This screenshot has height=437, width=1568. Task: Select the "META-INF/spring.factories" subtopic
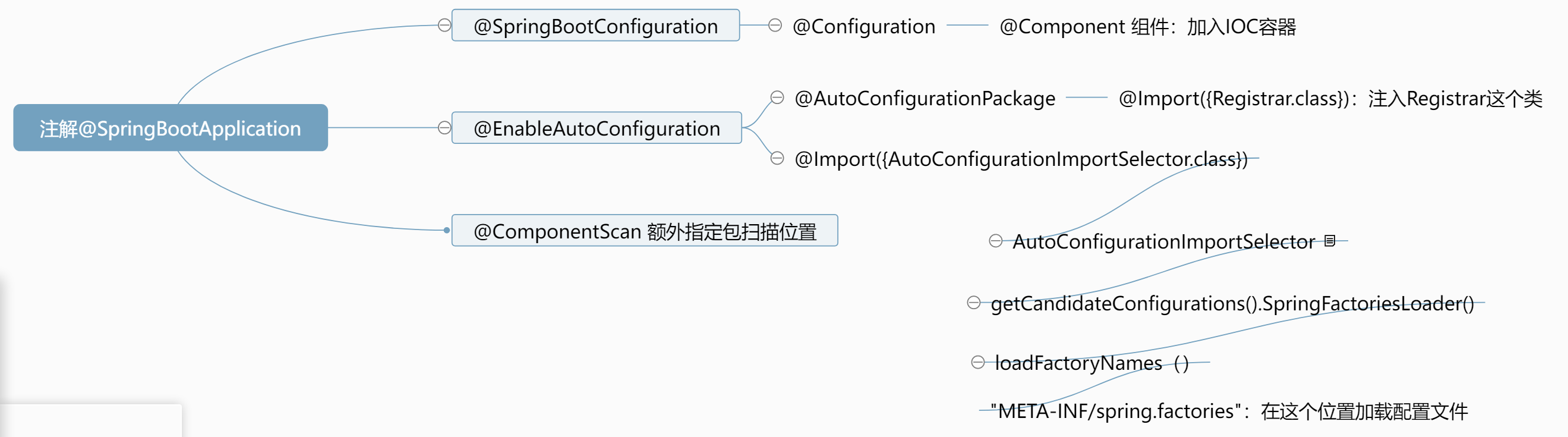(1229, 411)
